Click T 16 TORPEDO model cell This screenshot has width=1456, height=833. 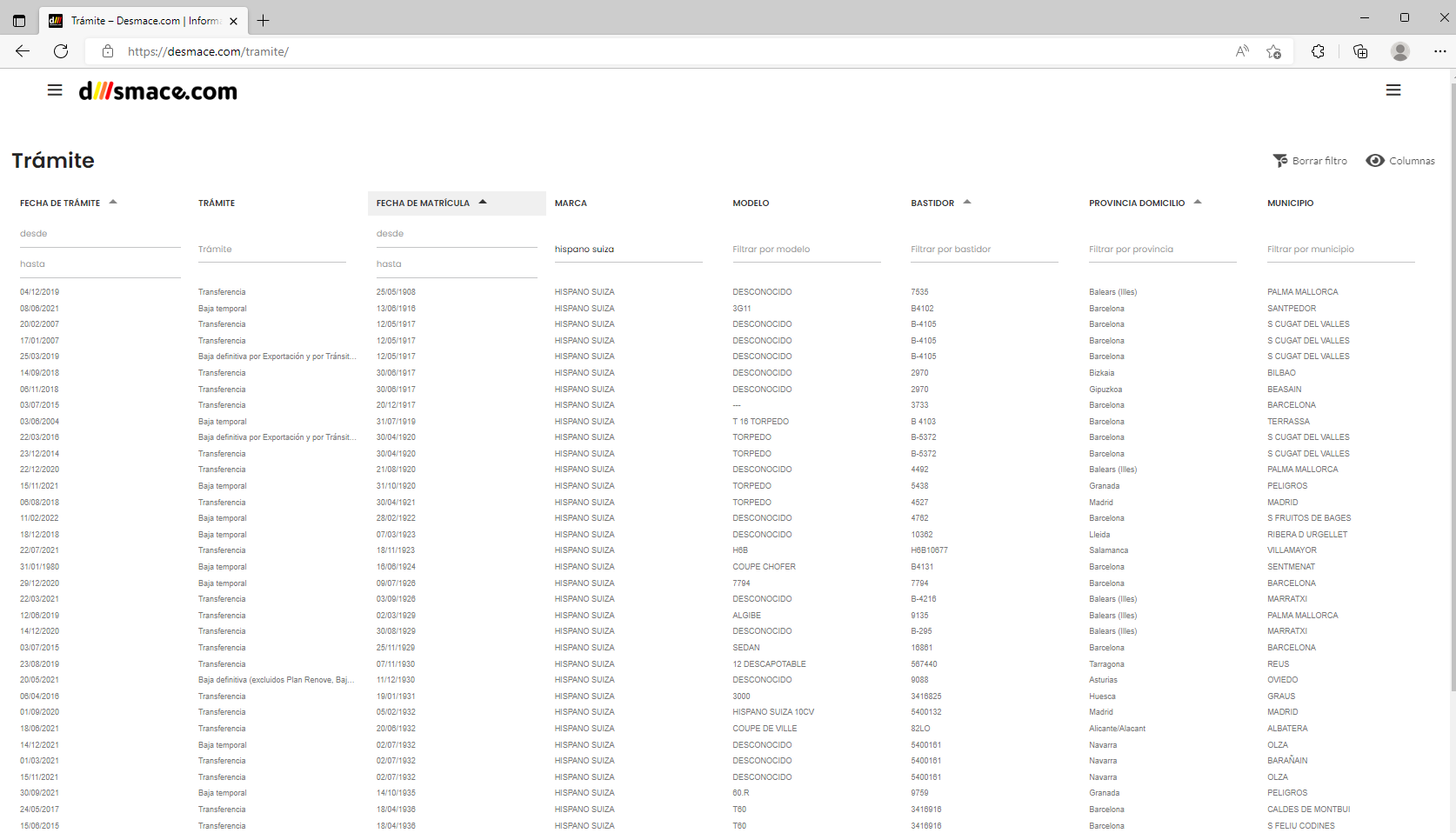coord(761,422)
